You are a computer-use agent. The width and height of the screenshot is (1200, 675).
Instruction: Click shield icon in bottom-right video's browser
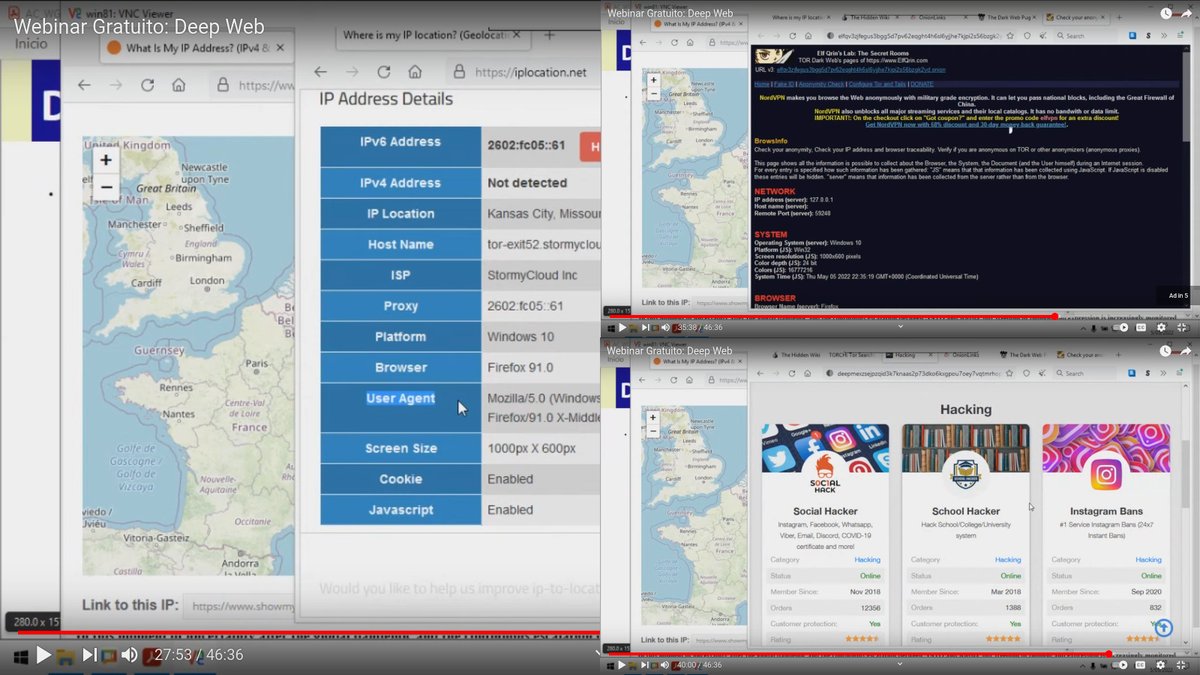(1026, 373)
